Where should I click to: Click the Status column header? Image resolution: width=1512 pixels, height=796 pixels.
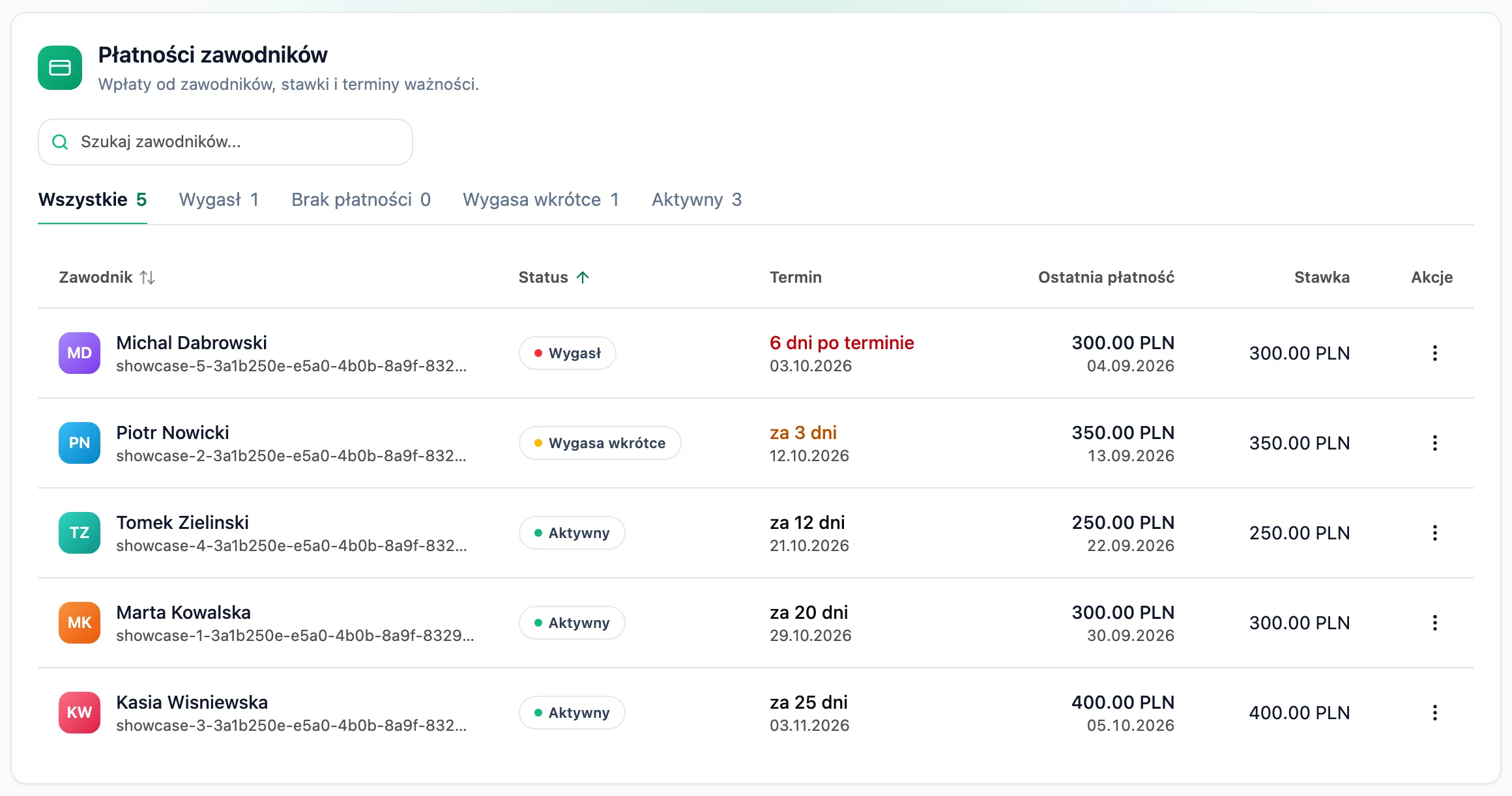pos(554,277)
